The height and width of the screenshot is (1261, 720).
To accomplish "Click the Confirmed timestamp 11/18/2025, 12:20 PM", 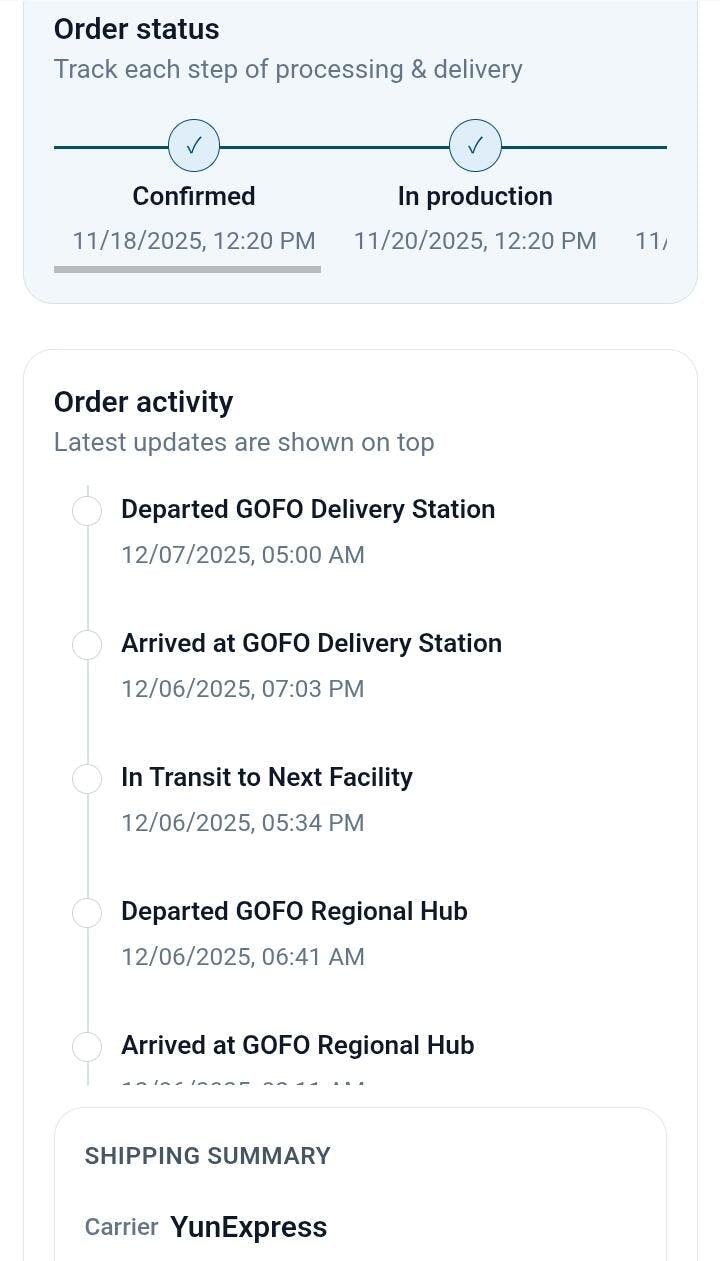I will coord(194,241).
